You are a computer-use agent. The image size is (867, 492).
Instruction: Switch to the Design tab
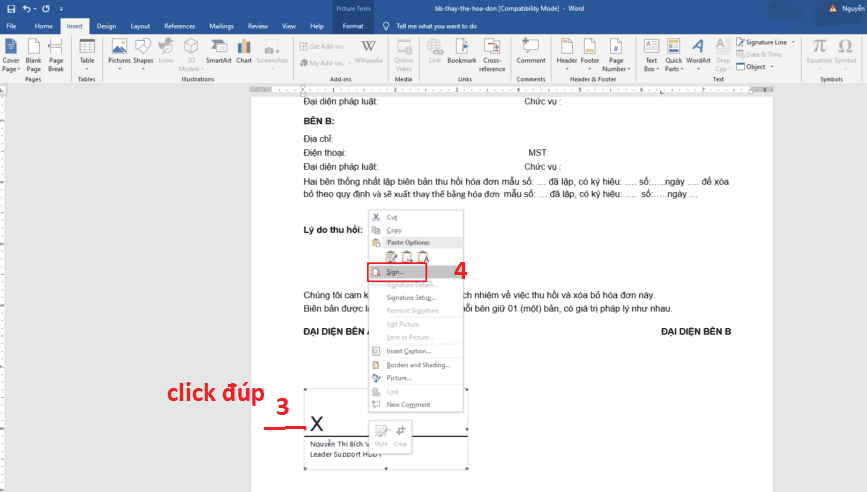(x=106, y=26)
